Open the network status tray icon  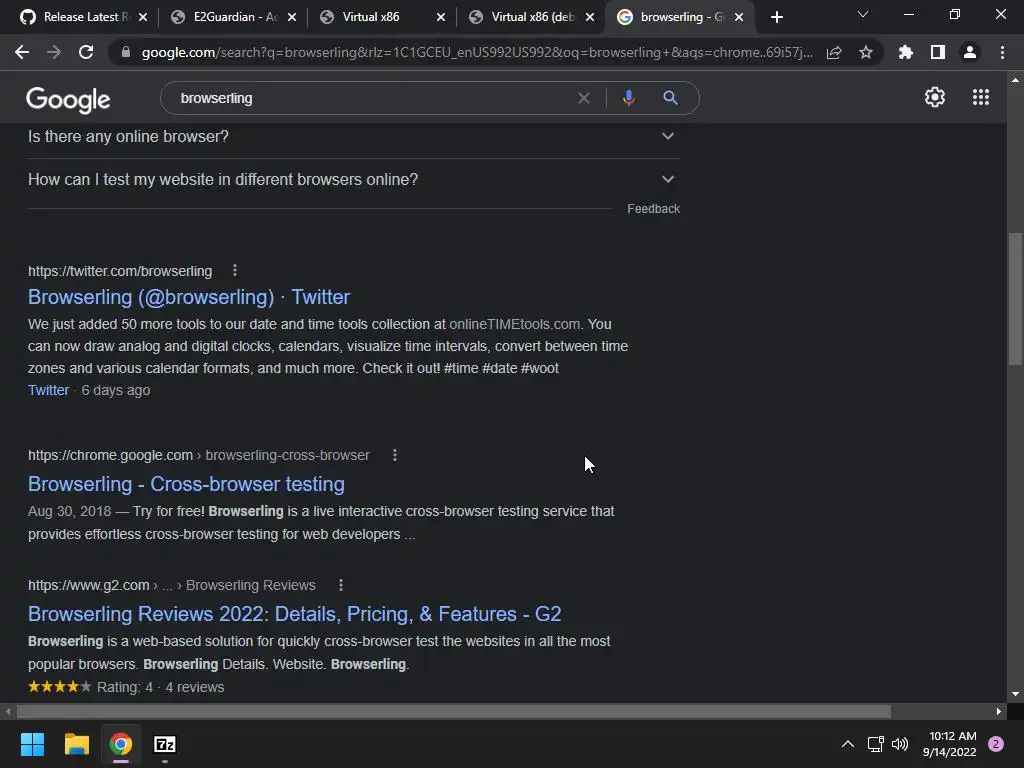tap(875, 744)
